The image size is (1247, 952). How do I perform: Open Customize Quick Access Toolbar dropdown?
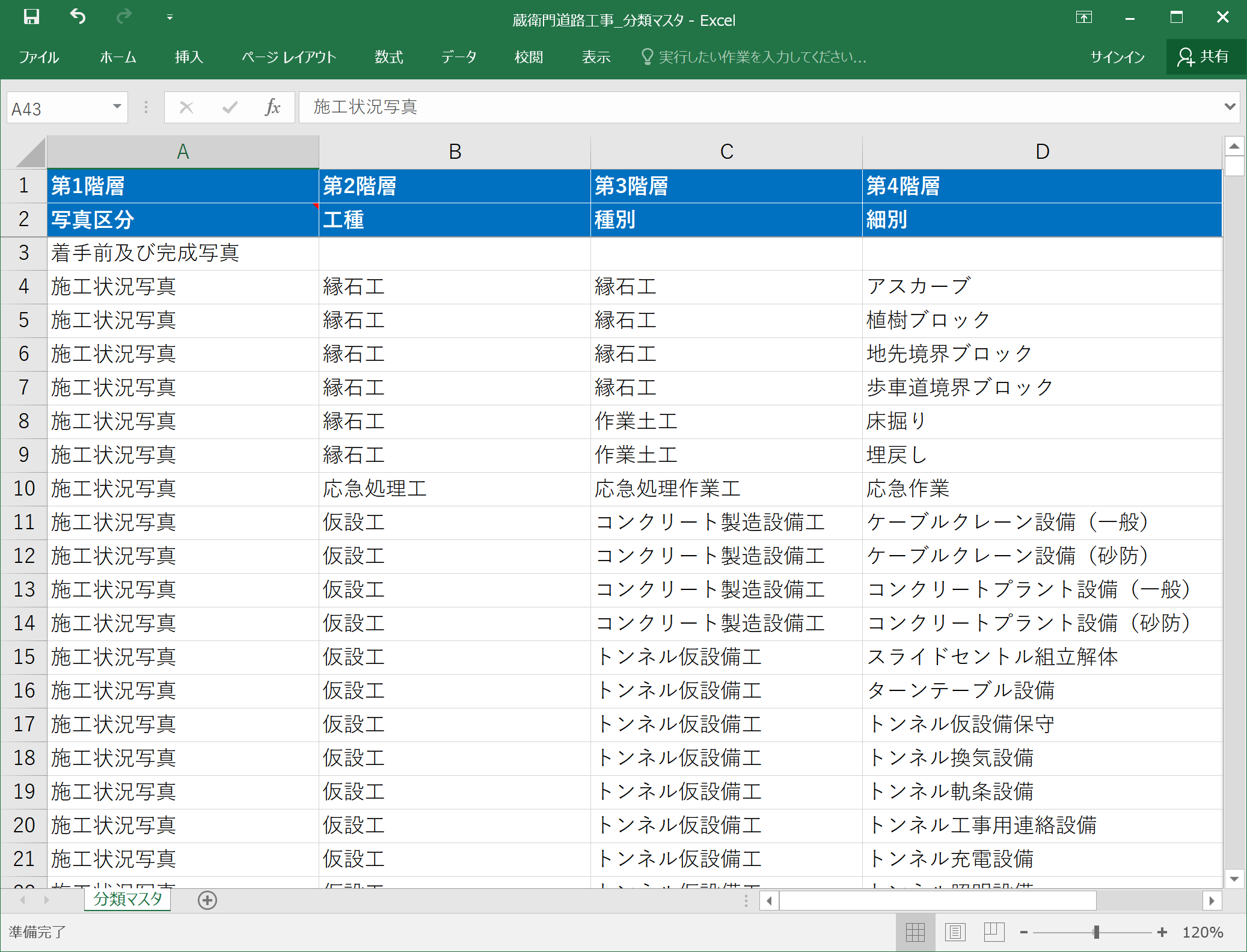pyautogui.click(x=170, y=17)
